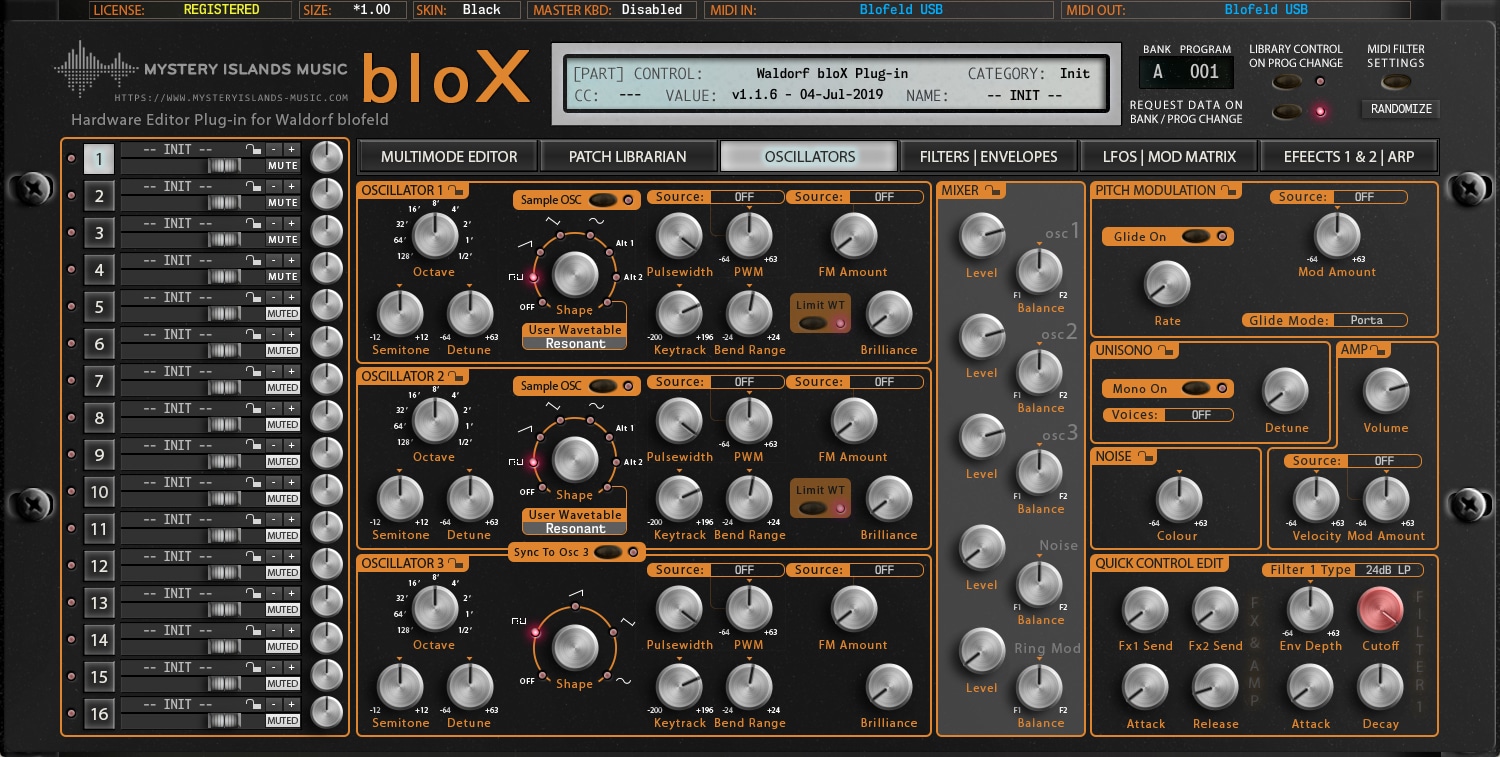Image resolution: width=1500 pixels, height=757 pixels.
Task: Open the Unisono Voices dropdown
Action: [1201, 415]
